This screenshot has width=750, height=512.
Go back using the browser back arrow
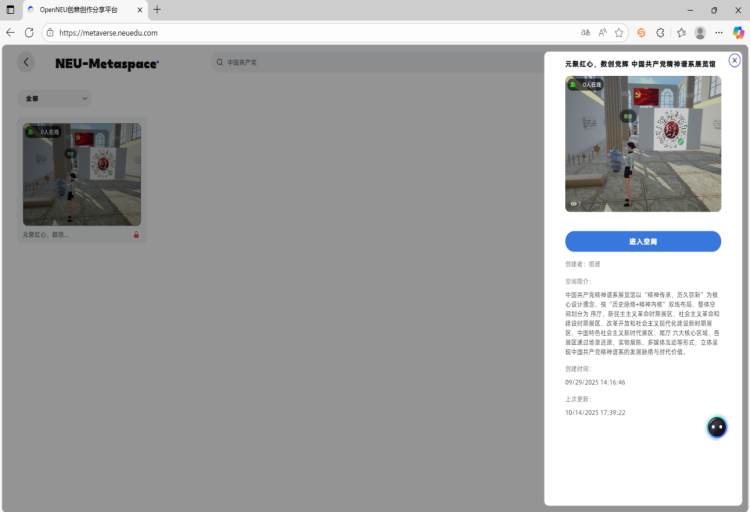pos(10,32)
